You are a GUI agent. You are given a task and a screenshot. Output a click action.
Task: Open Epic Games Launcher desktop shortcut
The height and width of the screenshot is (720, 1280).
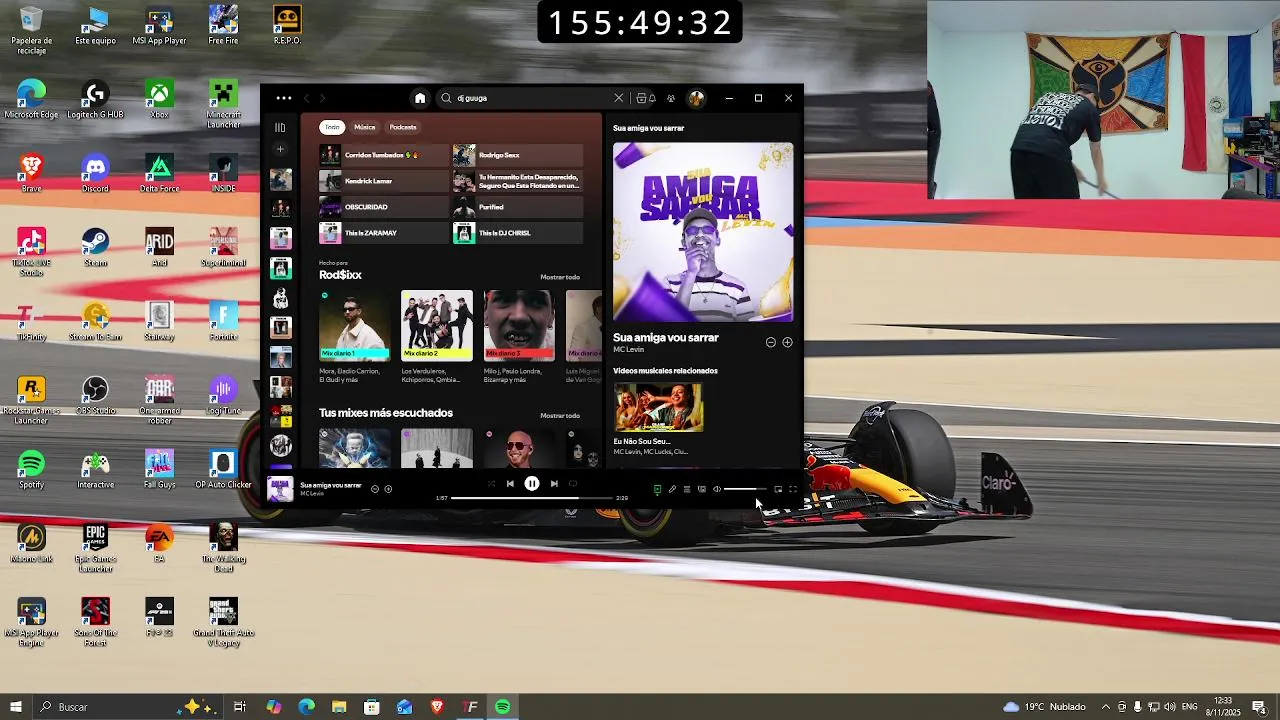(95, 548)
